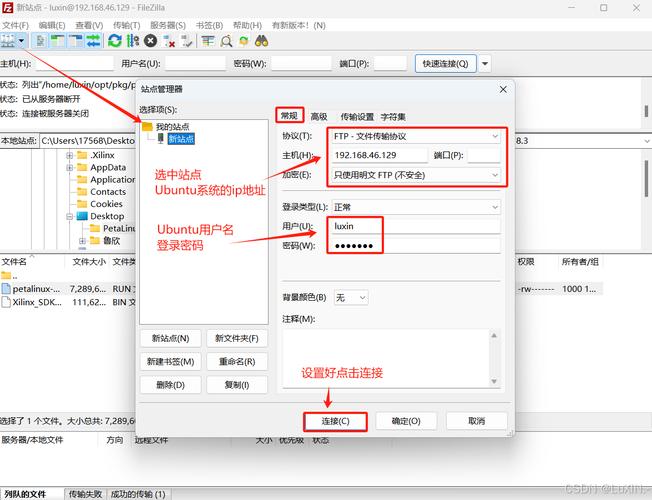Open the 编辑(E) menu
Image resolution: width=652 pixels, height=500 pixels.
(52, 25)
